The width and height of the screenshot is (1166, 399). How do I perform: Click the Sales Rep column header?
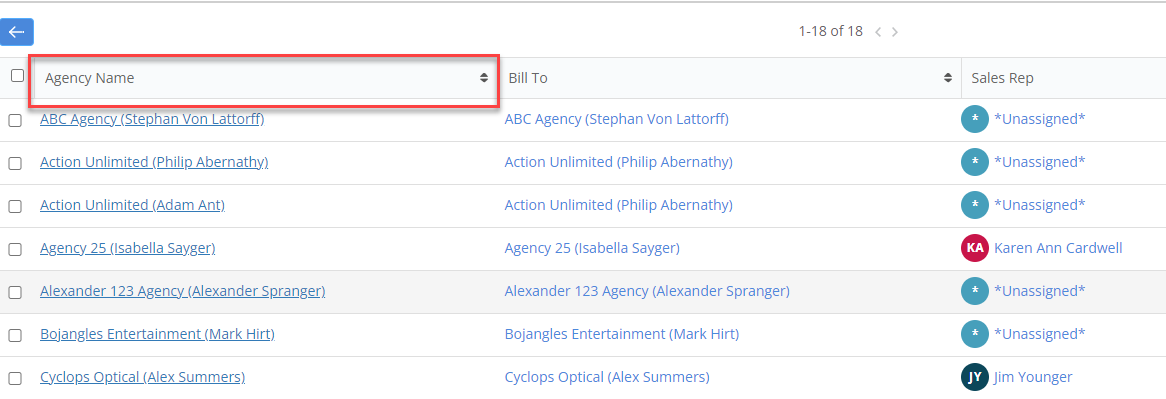tap(1002, 78)
